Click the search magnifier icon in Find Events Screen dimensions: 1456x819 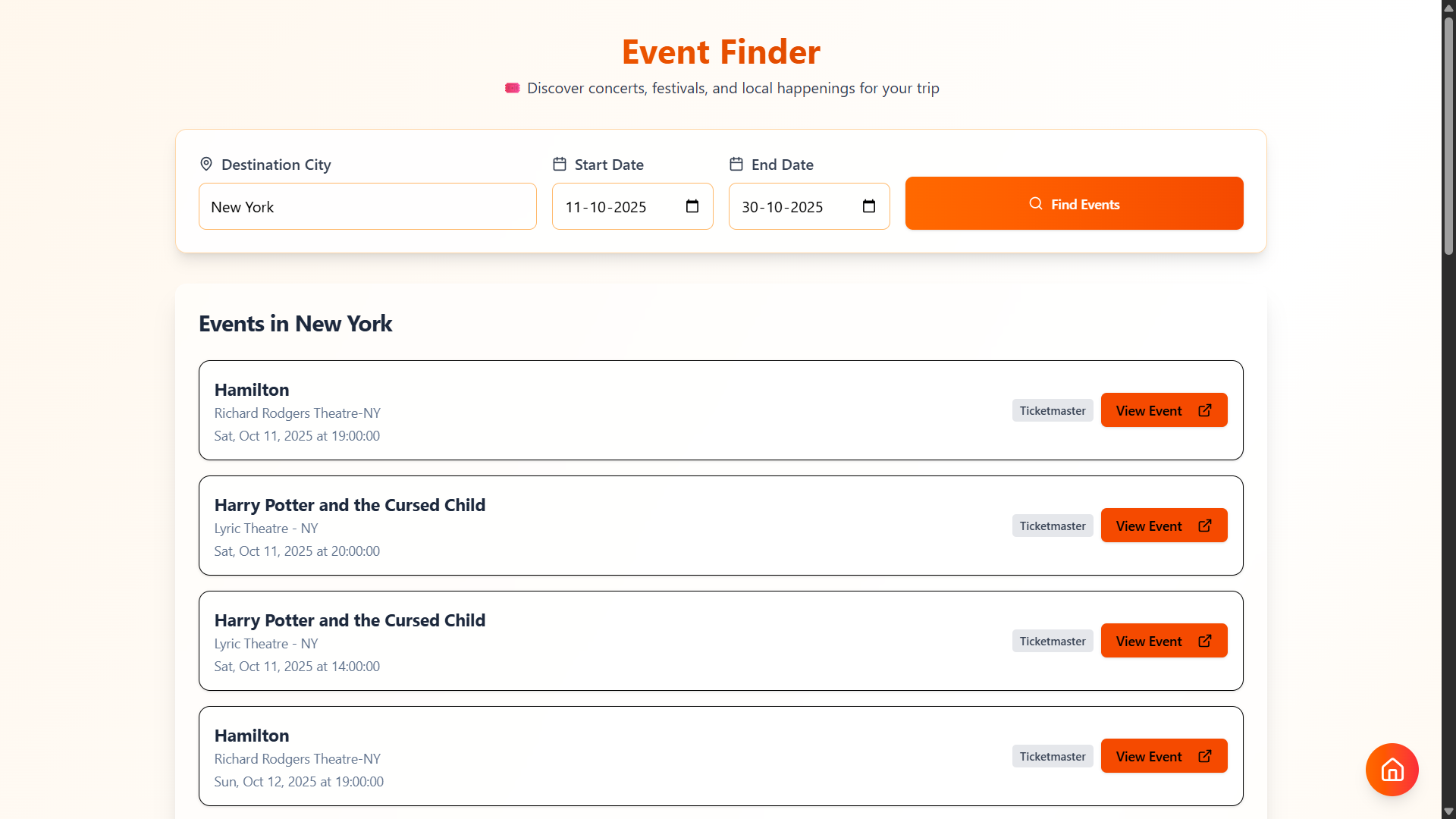1035,204
